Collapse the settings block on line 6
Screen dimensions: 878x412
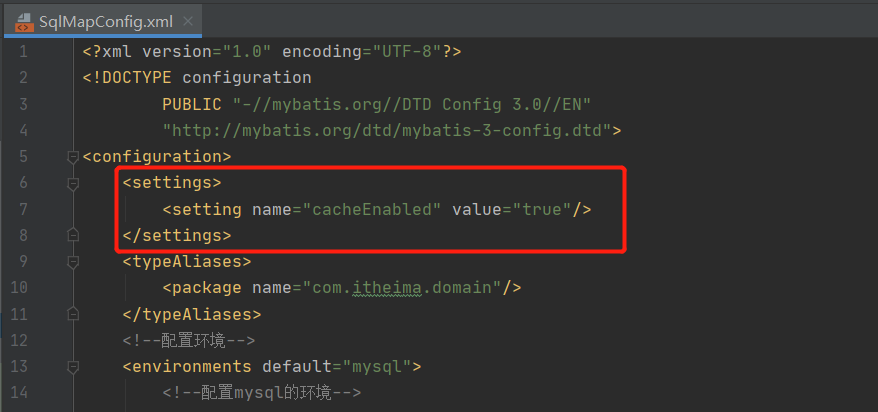pyautogui.click(x=72, y=183)
